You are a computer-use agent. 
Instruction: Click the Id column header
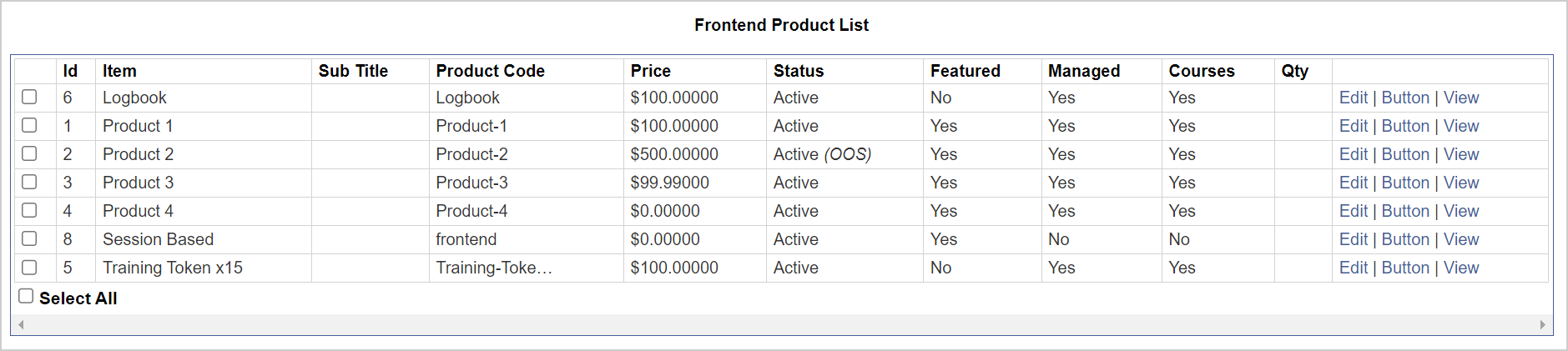point(70,71)
